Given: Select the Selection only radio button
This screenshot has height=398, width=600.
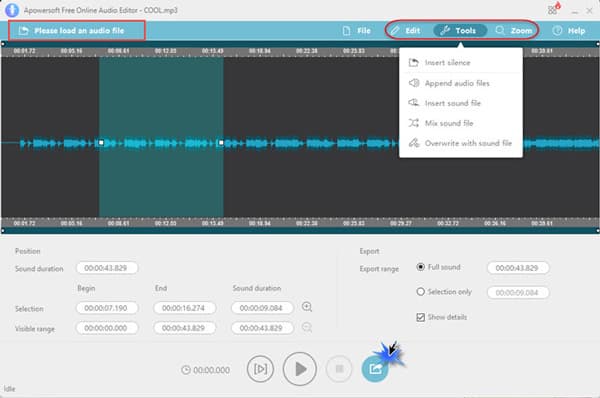Looking at the screenshot, I should [421, 292].
